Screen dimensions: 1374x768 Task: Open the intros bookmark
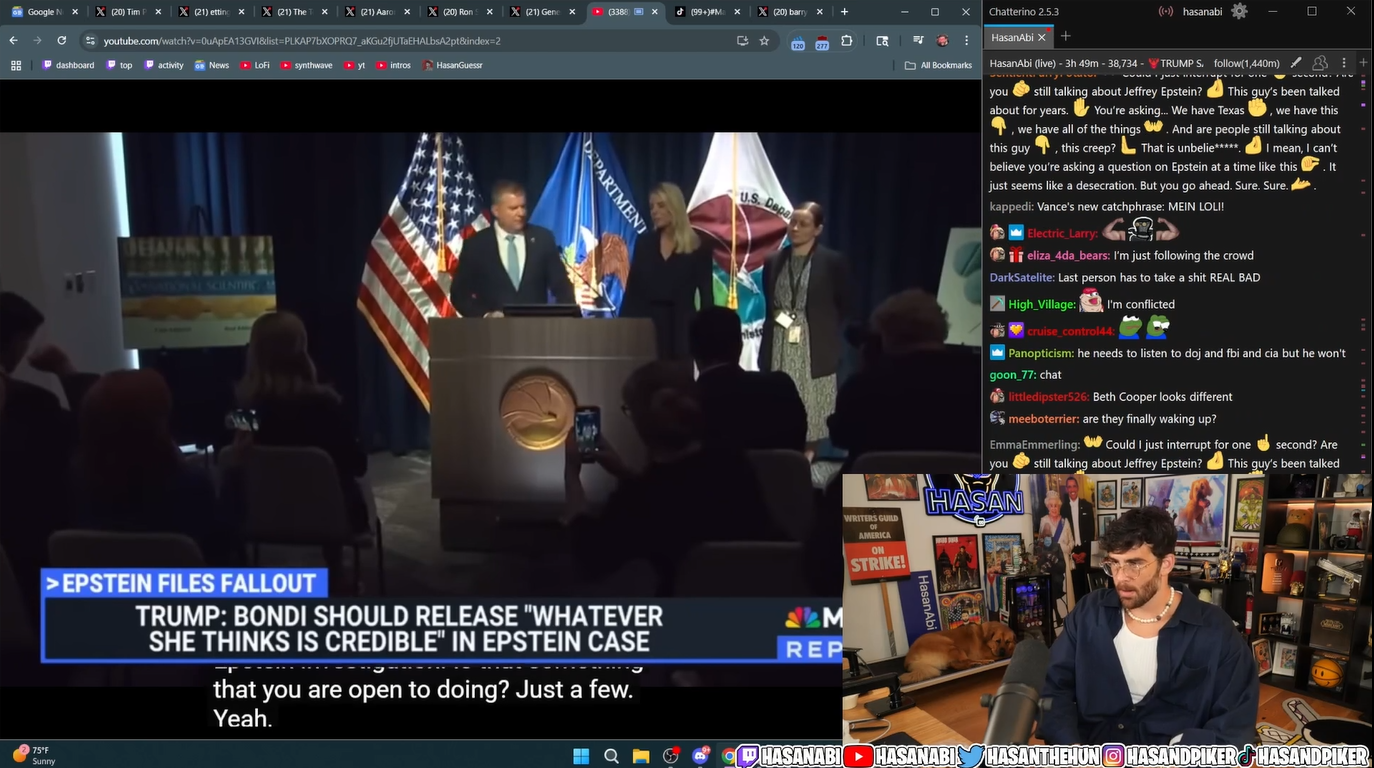[x=394, y=65]
